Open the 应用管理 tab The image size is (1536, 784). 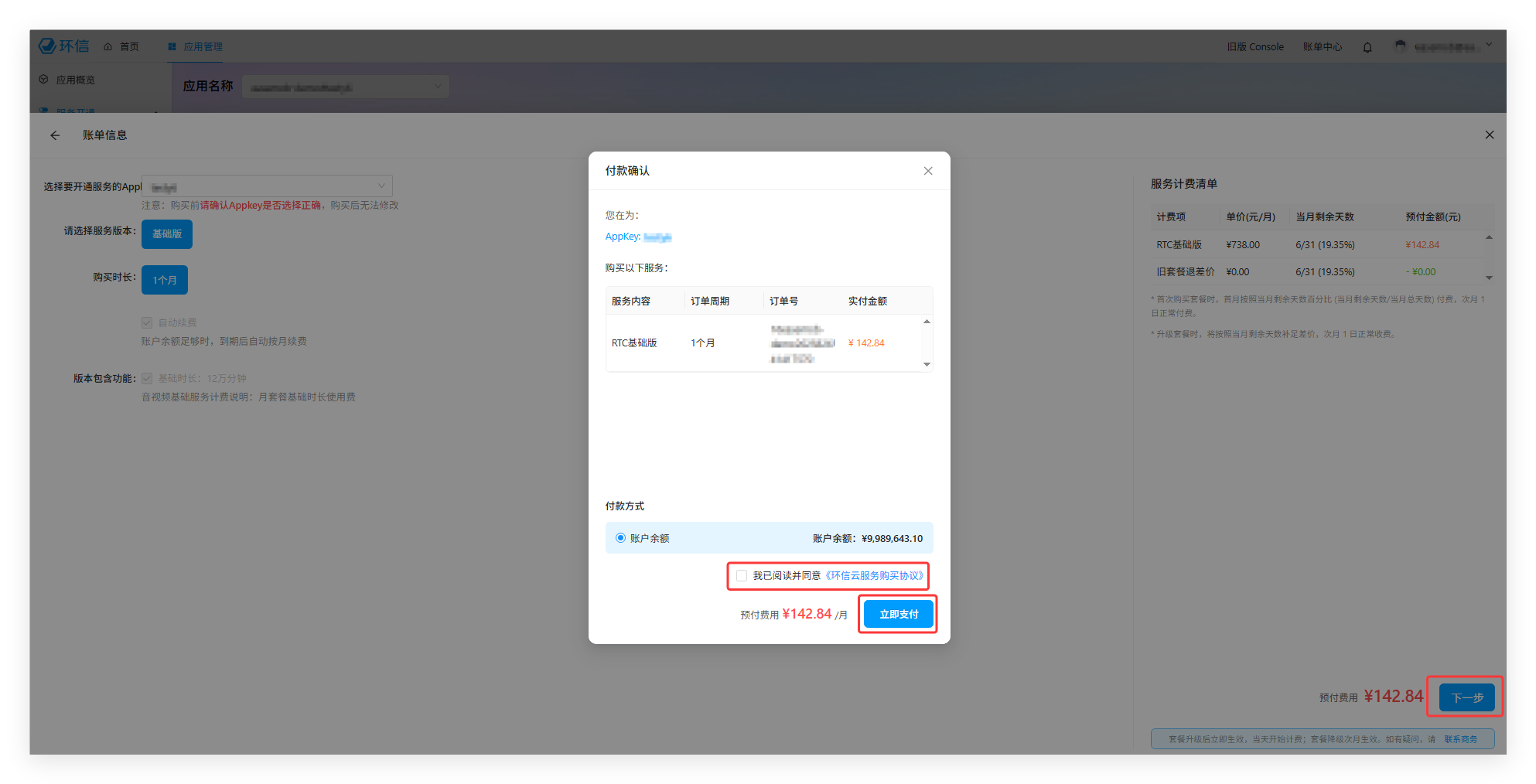[x=196, y=47]
